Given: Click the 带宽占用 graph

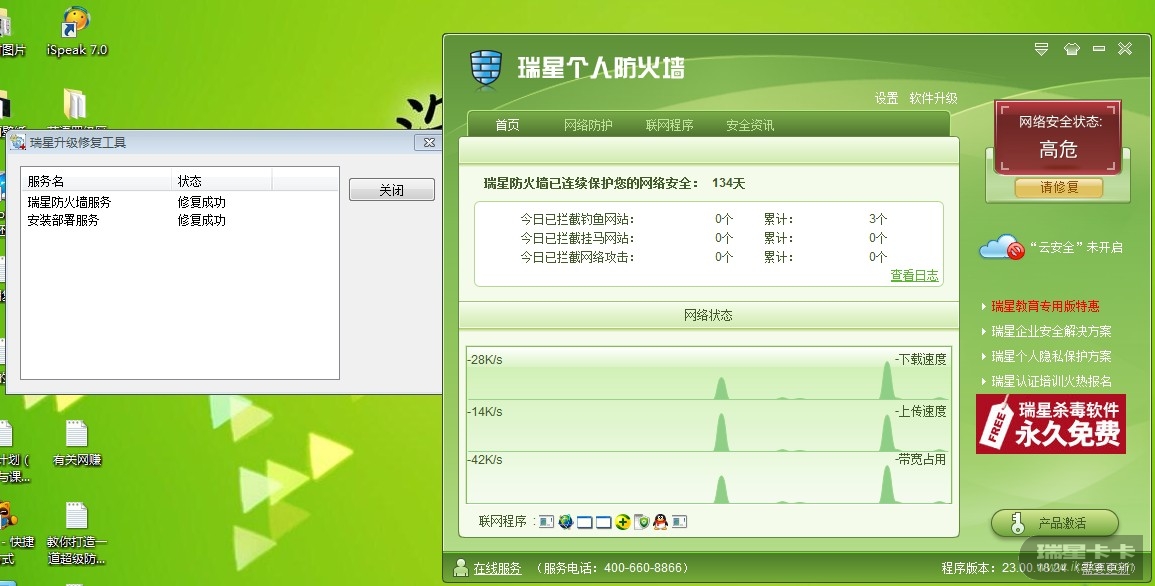Looking at the screenshot, I should 708,479.
